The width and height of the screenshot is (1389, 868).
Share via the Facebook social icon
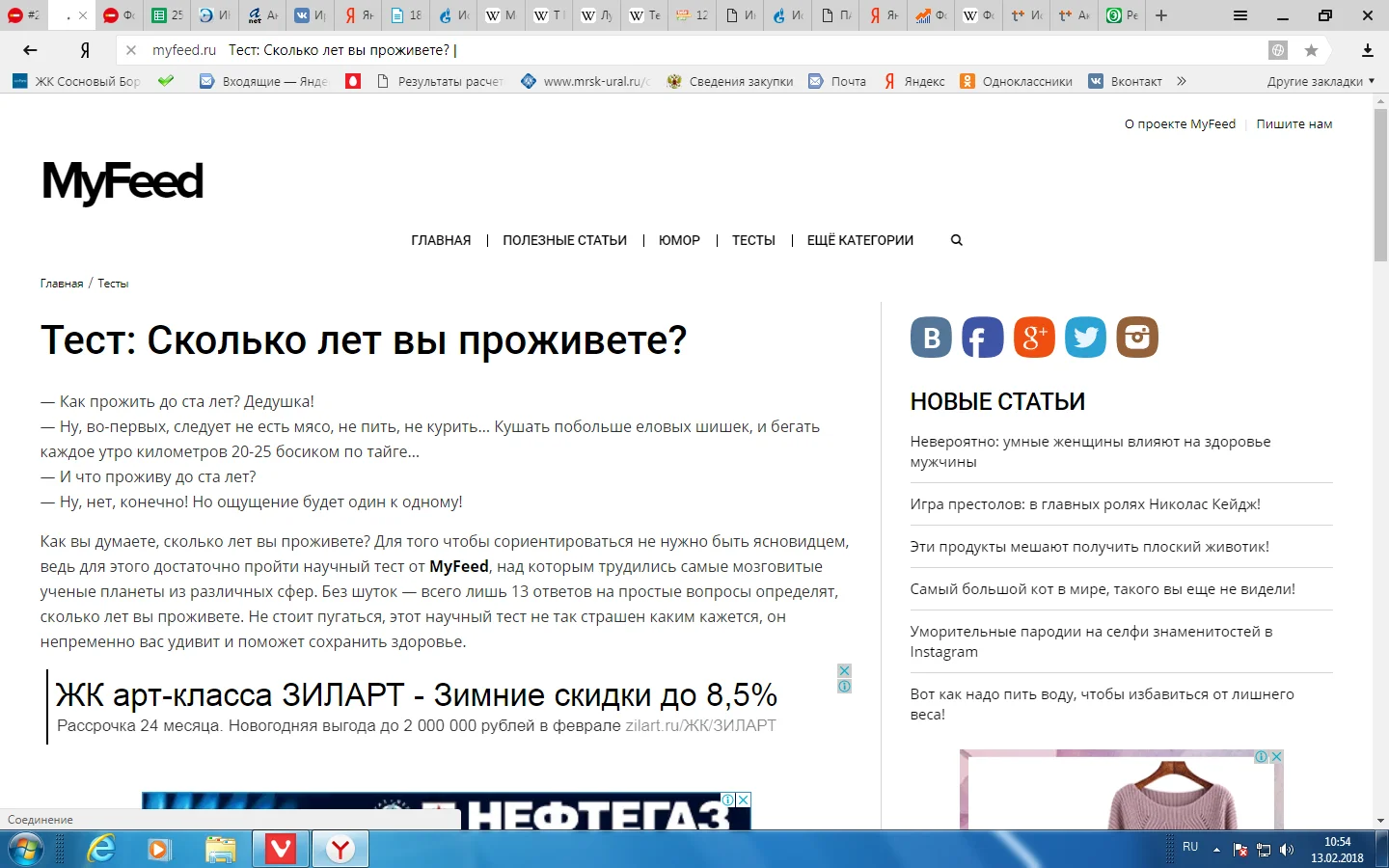click(x=983, y=338)
